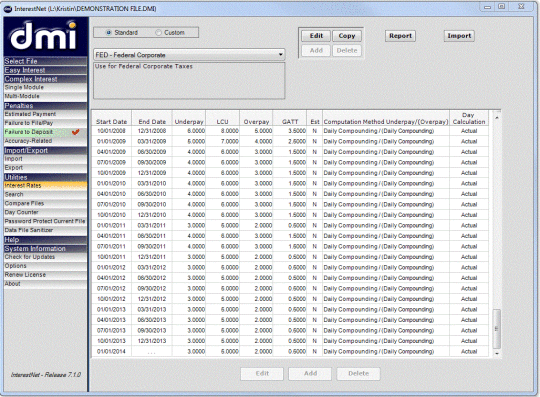Select the row starting 01/01/2009

click(x=290, y=142)
